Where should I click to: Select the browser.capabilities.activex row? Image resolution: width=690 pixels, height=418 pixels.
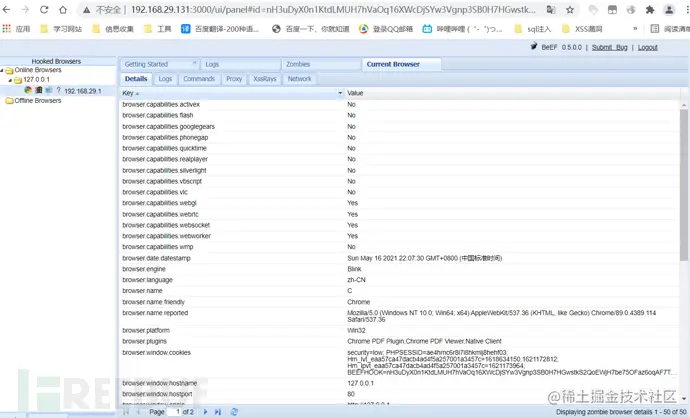tap(400, 105)
